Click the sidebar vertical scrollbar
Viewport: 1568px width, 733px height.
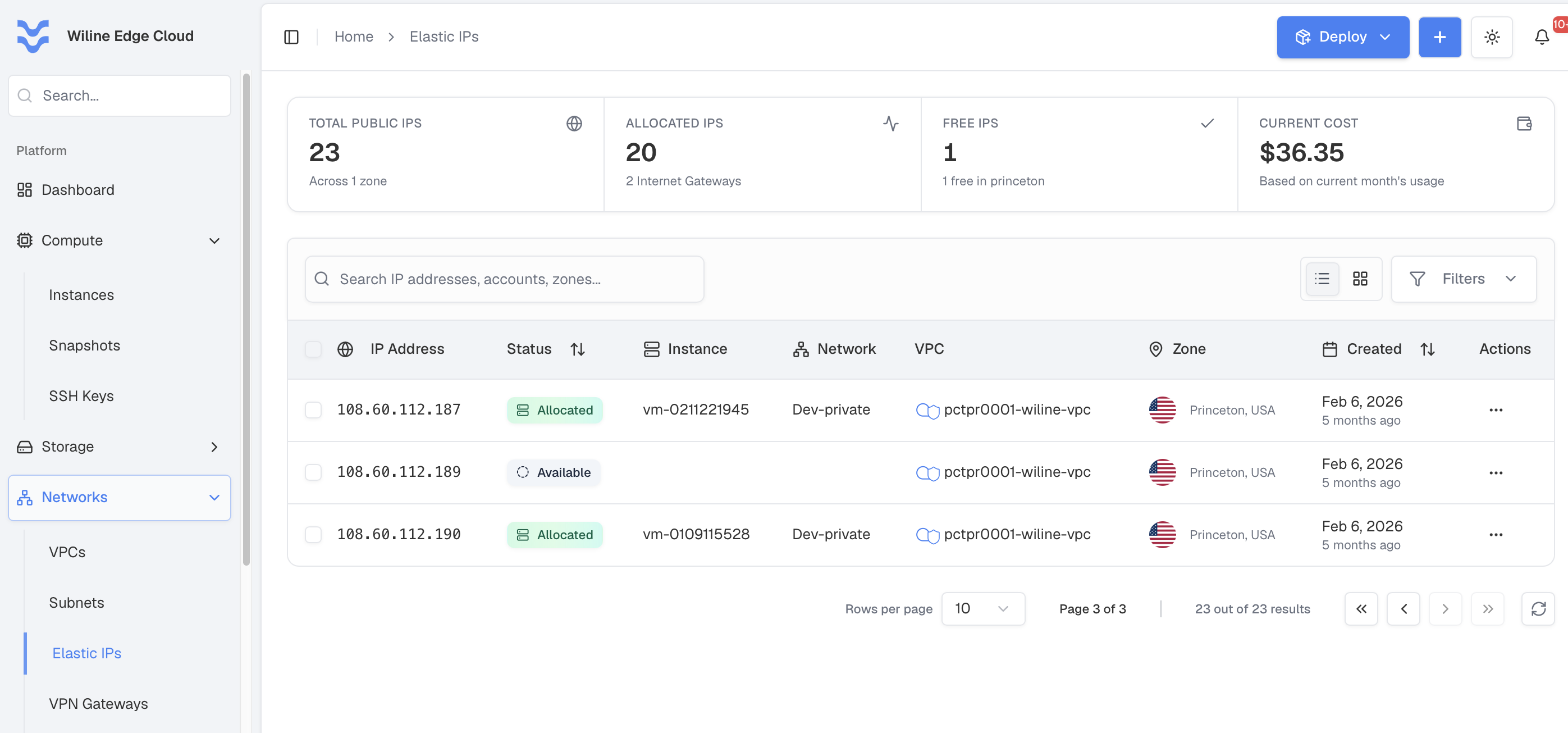pyautogui.click(x=246, y=320)
